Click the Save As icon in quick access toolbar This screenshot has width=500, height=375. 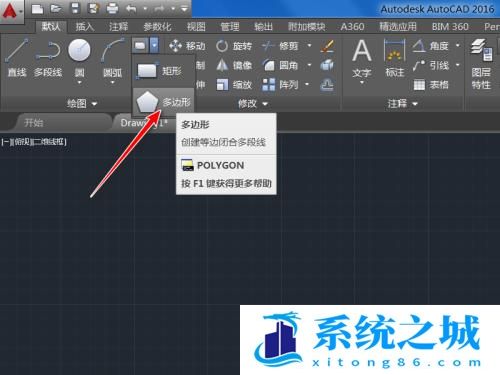pos(94,8)
